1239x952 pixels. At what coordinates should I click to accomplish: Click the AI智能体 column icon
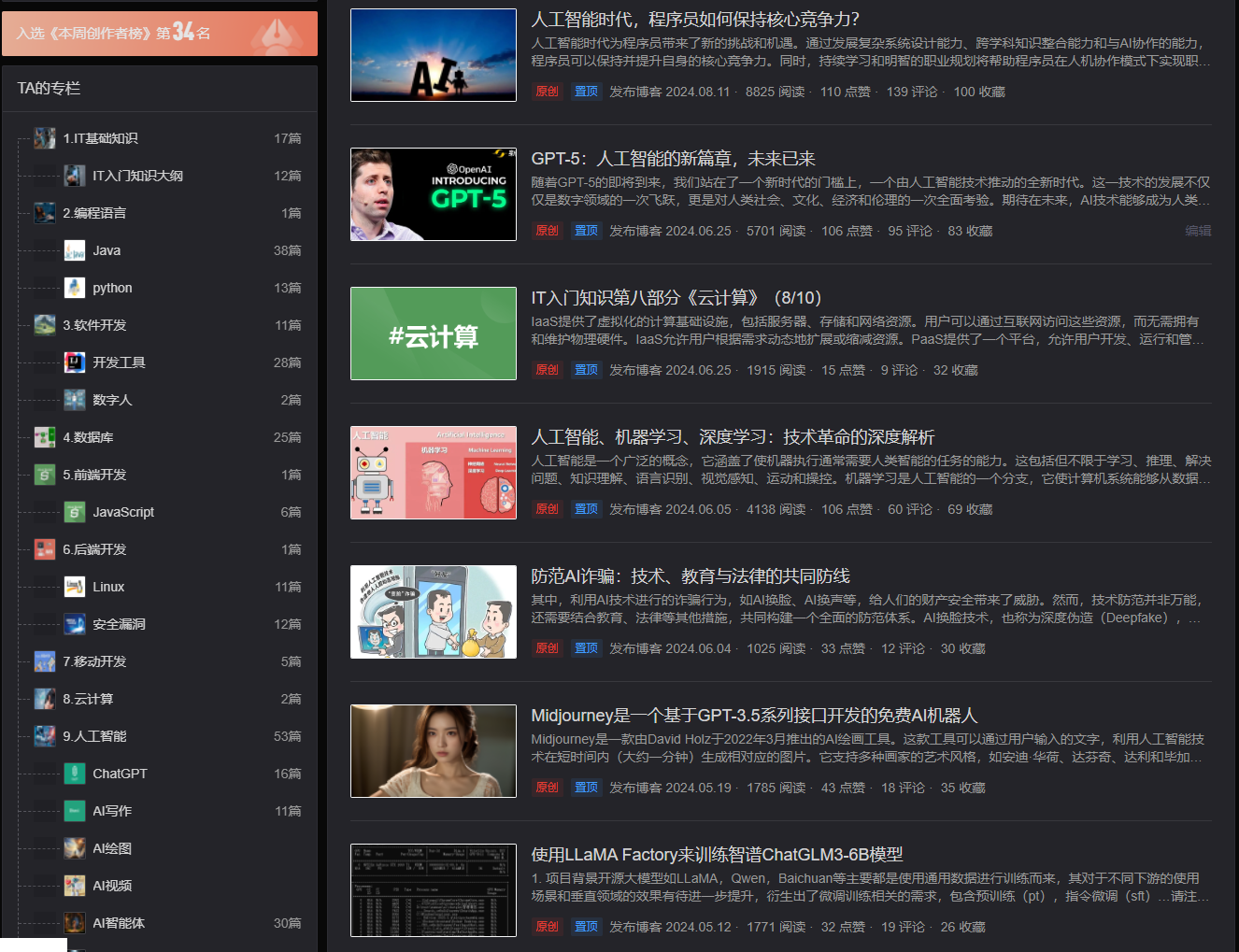75,923
